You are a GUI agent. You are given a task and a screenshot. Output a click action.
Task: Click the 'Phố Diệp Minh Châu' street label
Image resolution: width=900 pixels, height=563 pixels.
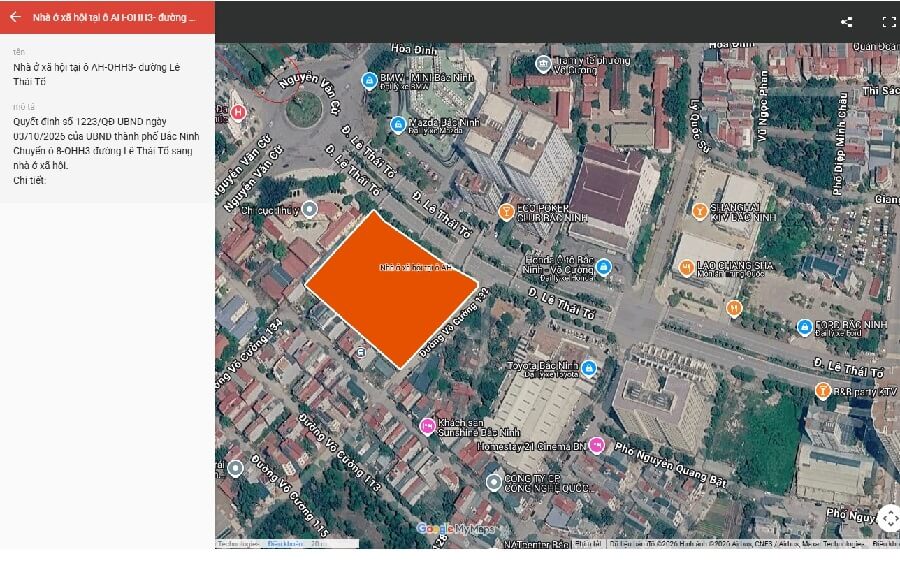click(840, 143)
